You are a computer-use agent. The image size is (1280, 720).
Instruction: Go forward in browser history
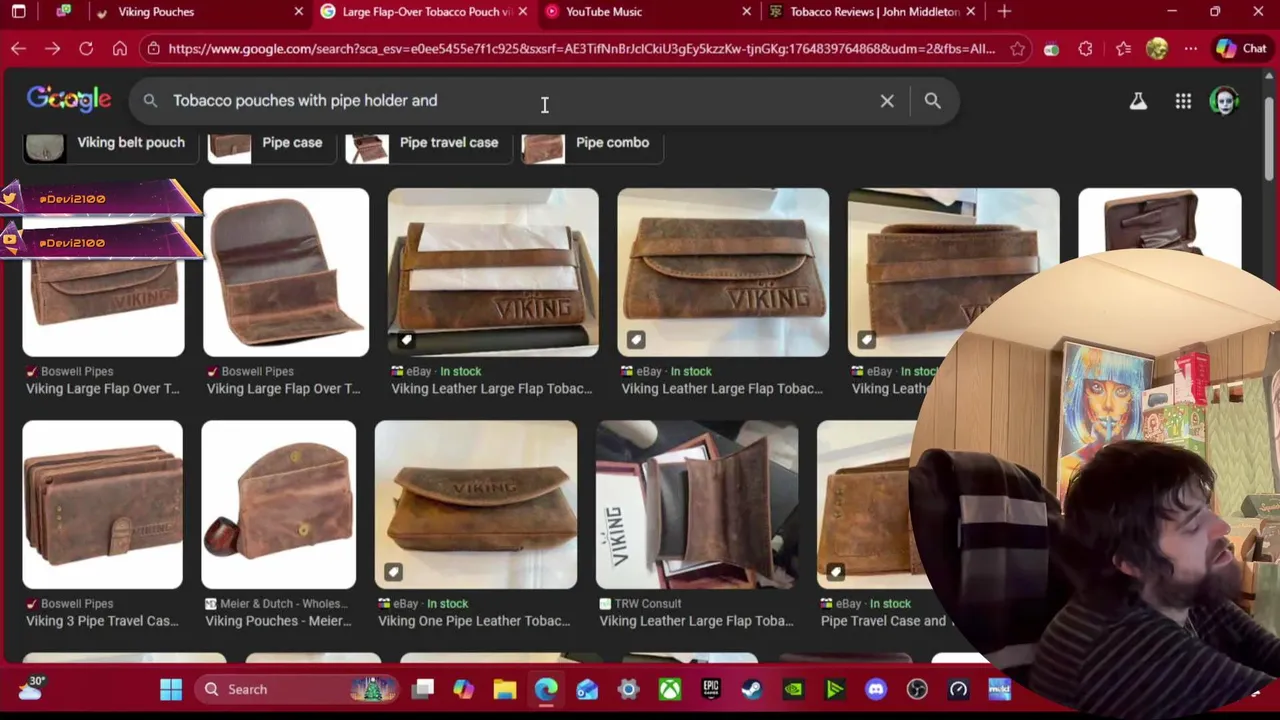(x=52, y=48)
